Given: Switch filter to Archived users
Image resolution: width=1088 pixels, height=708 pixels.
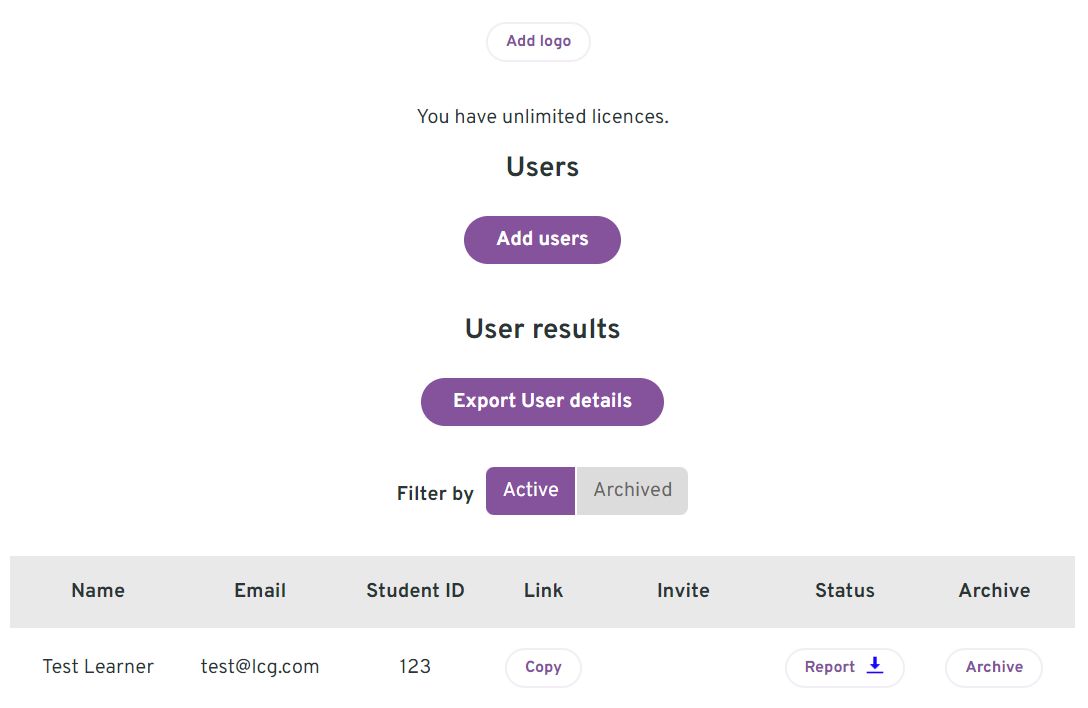Looking at the screenshot, I should click(x=632, y=491).
